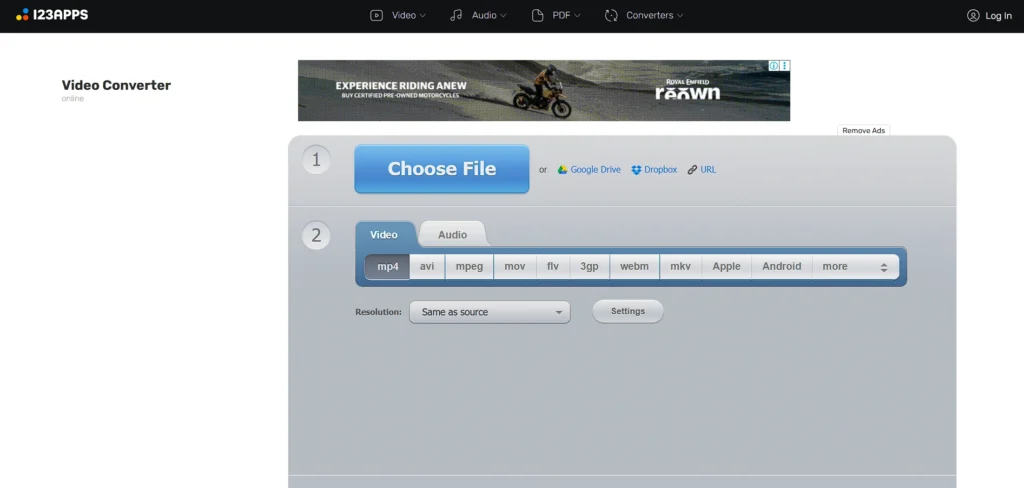This screenshot has height=488, width=1024.
Task: Select the mkv format
Action: point(680,267)
